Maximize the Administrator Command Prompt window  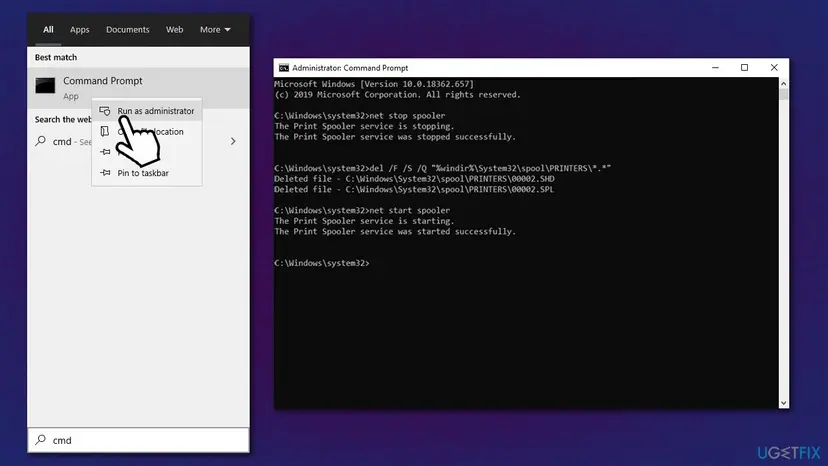point(745,68)
